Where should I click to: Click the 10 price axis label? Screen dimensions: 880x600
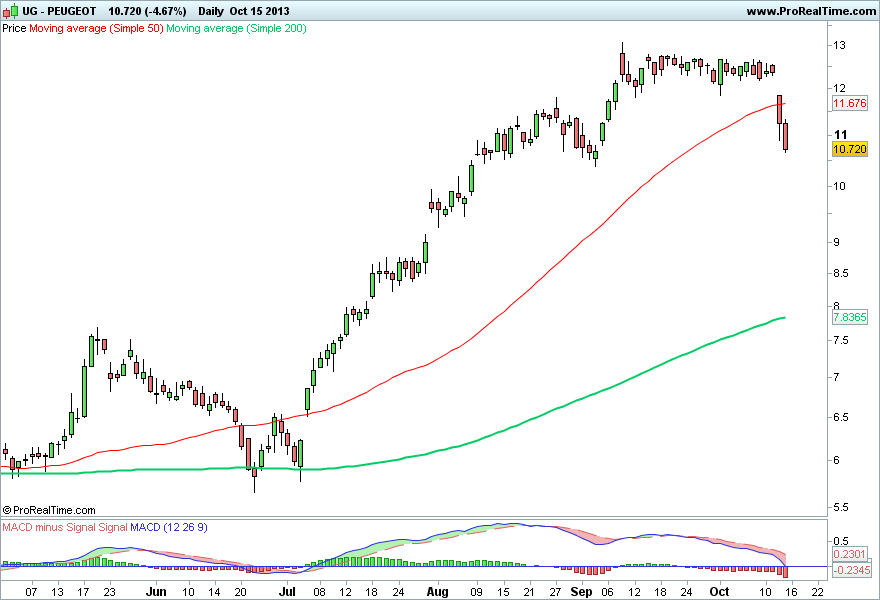tap(839, 186)
